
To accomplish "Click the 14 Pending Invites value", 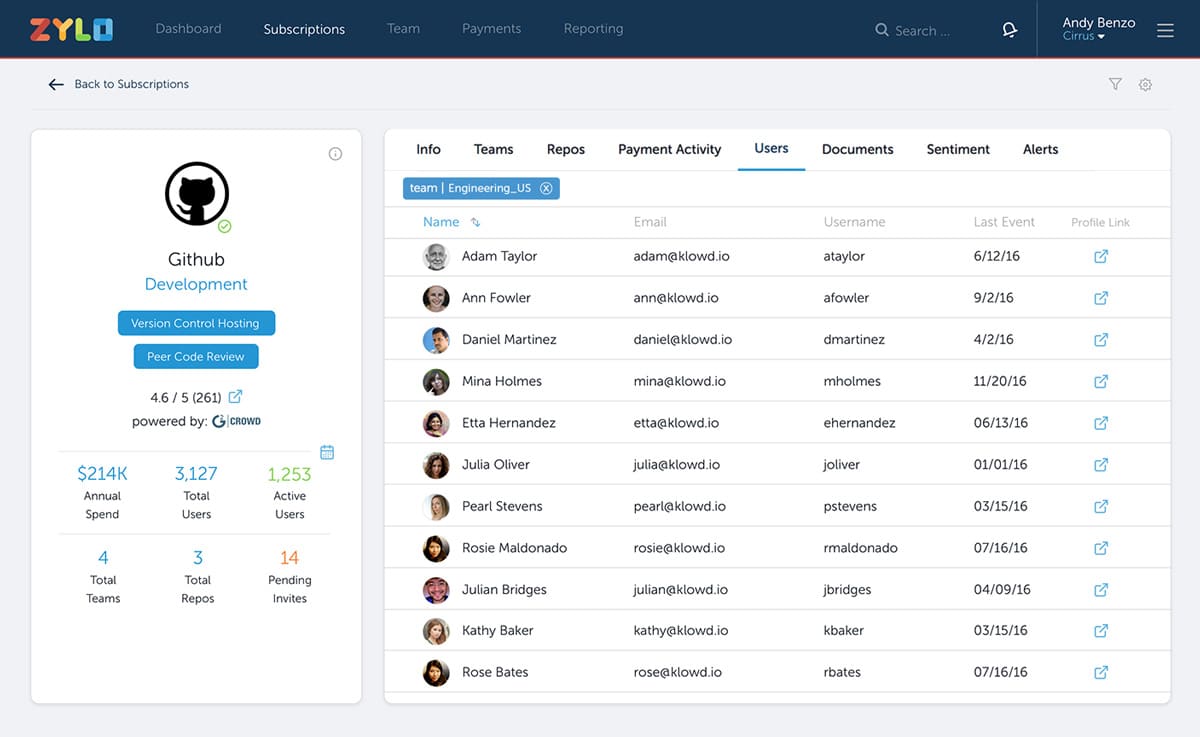I will point(289,557).
